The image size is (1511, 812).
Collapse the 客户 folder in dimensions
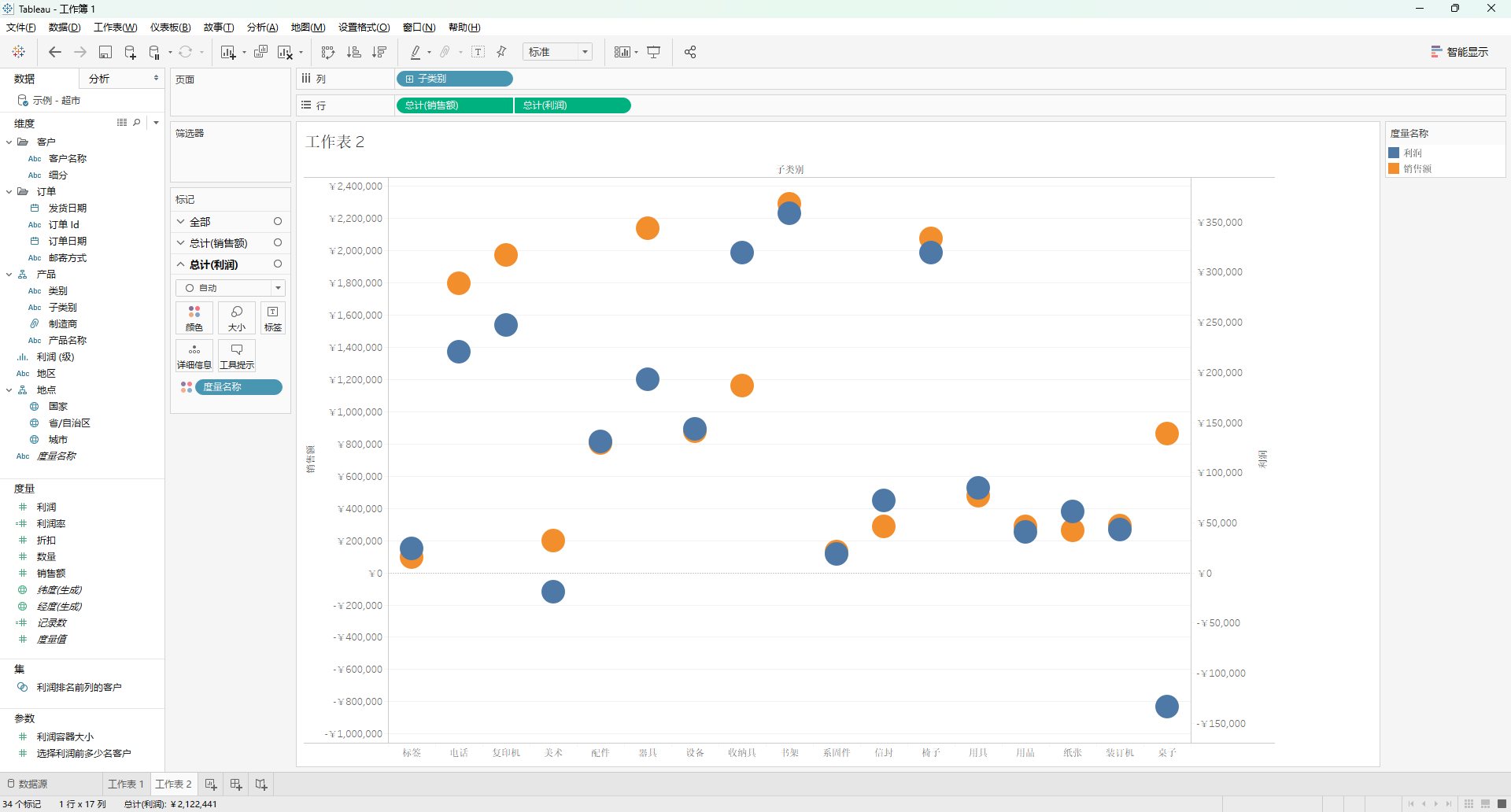[x=9, y=142]
